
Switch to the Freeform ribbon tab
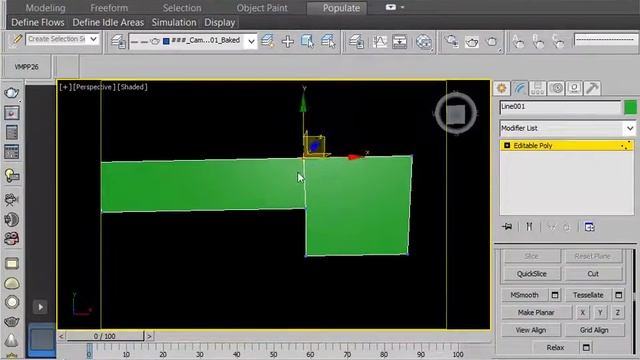tap(109, 8)
